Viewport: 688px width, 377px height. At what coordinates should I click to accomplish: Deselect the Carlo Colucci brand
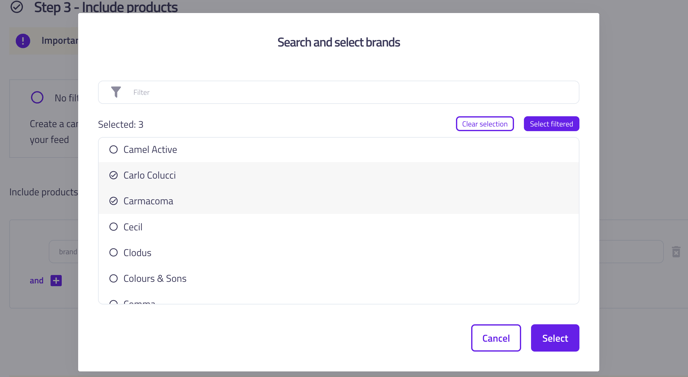pyautogui.click(x=338, y=175)
